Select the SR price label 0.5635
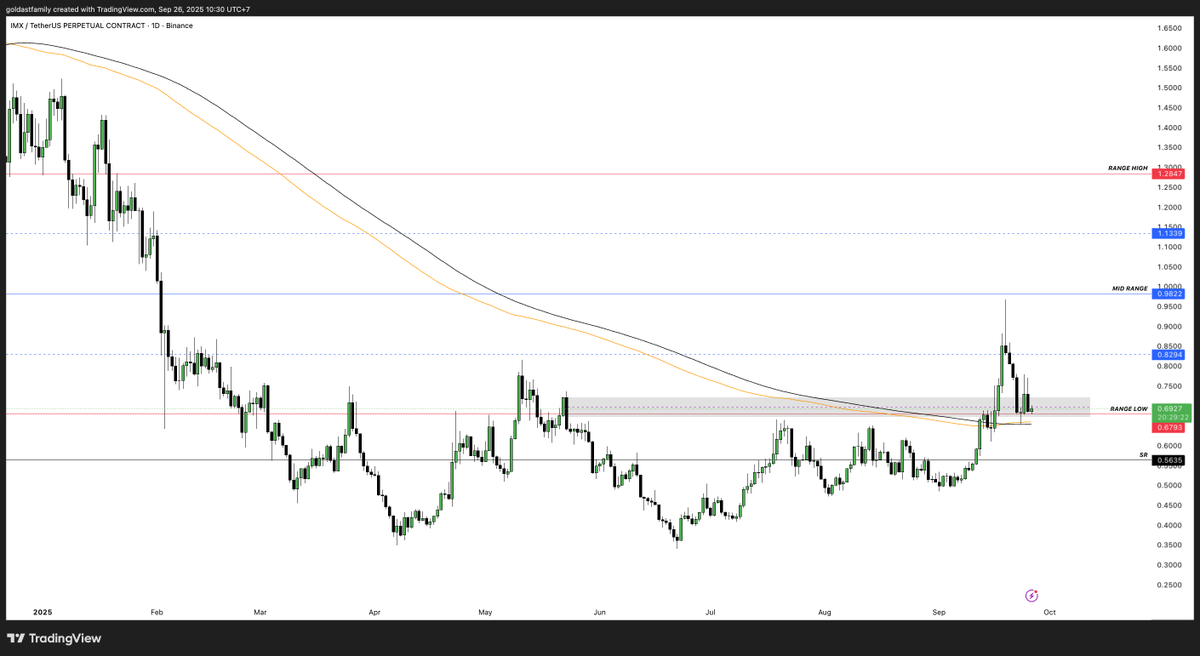The image size is (1200, 656). (1168, 460)
